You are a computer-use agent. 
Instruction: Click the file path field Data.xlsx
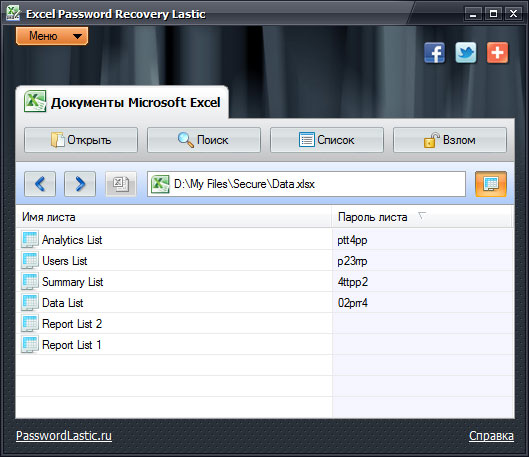click(306, 184)
